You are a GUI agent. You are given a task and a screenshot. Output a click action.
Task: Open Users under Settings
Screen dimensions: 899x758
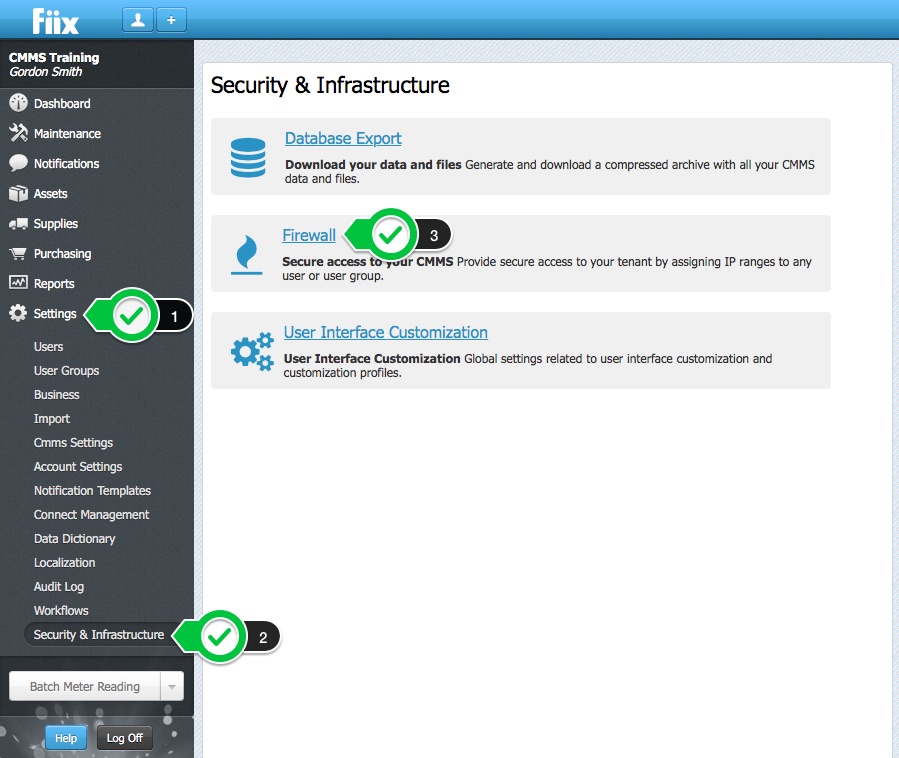click(x=48, y=347)
